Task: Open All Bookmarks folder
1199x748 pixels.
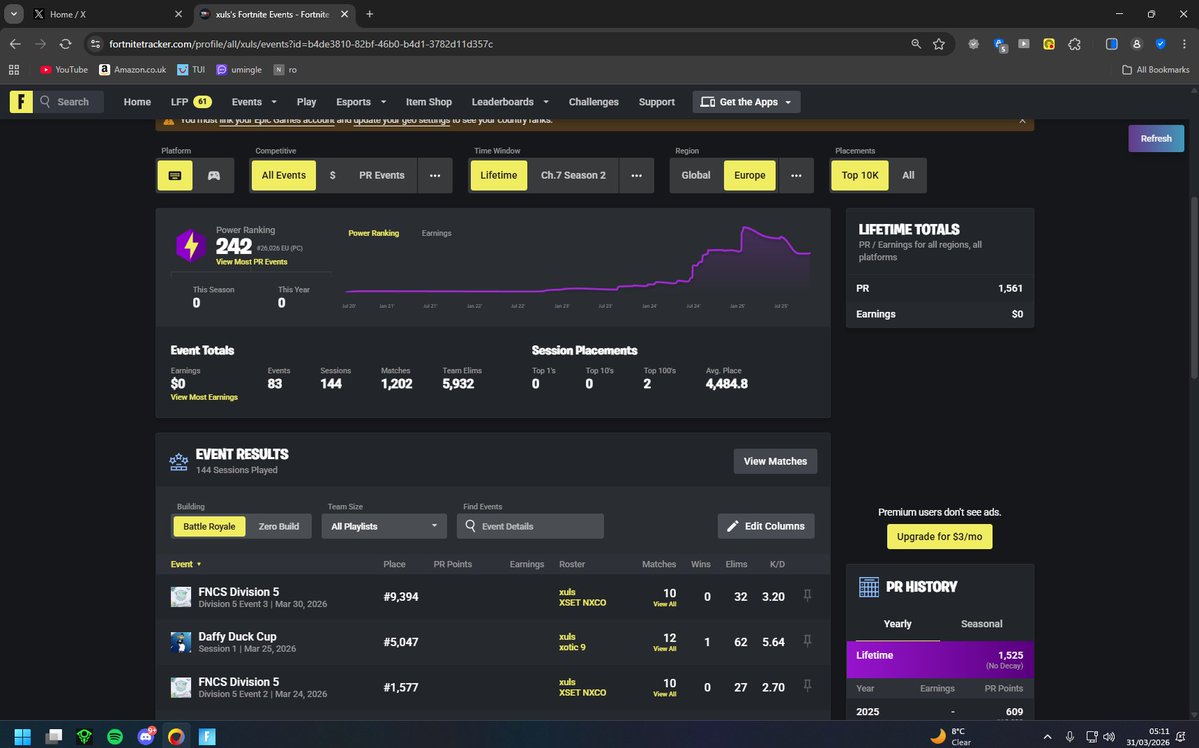Action: coord(1155,70)
